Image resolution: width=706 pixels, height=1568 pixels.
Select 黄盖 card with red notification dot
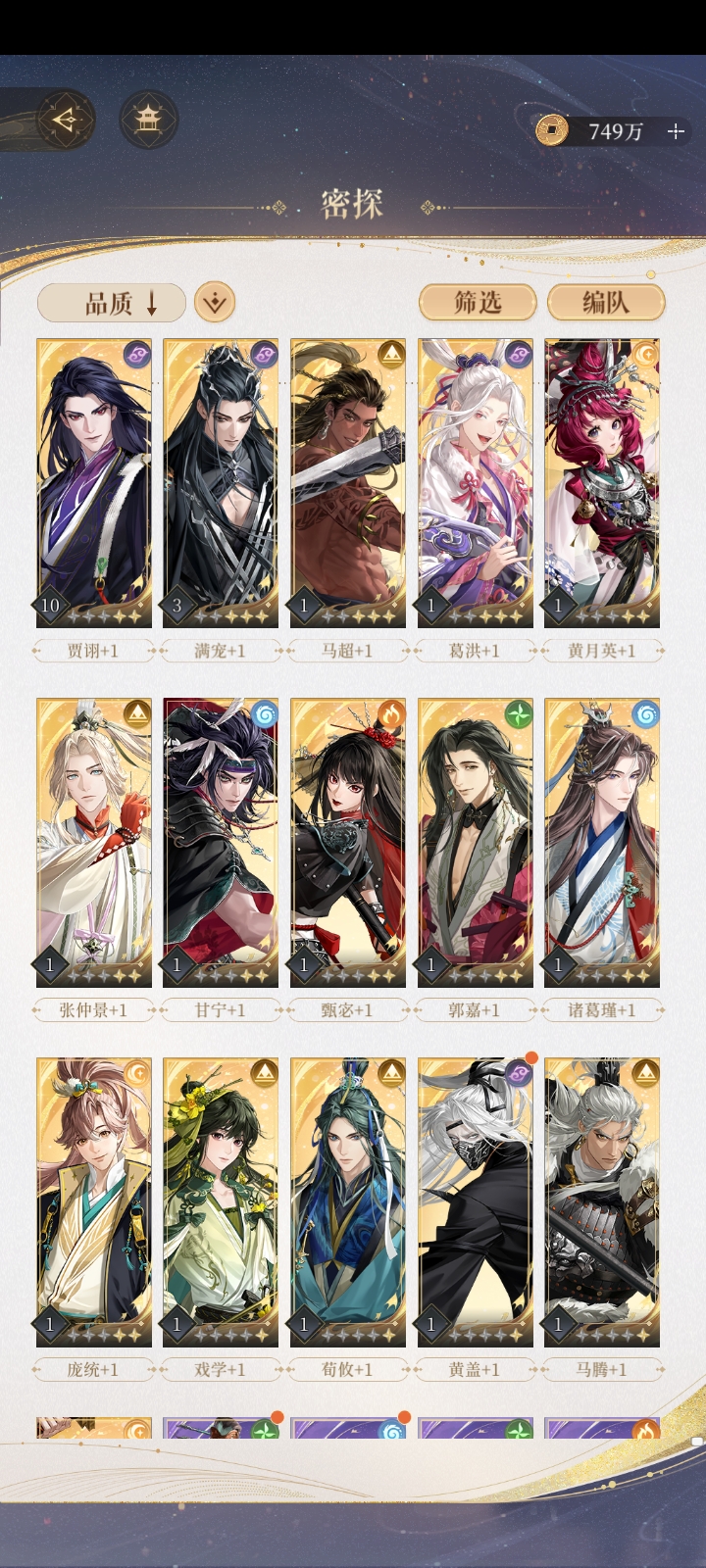coord(476,1202)
